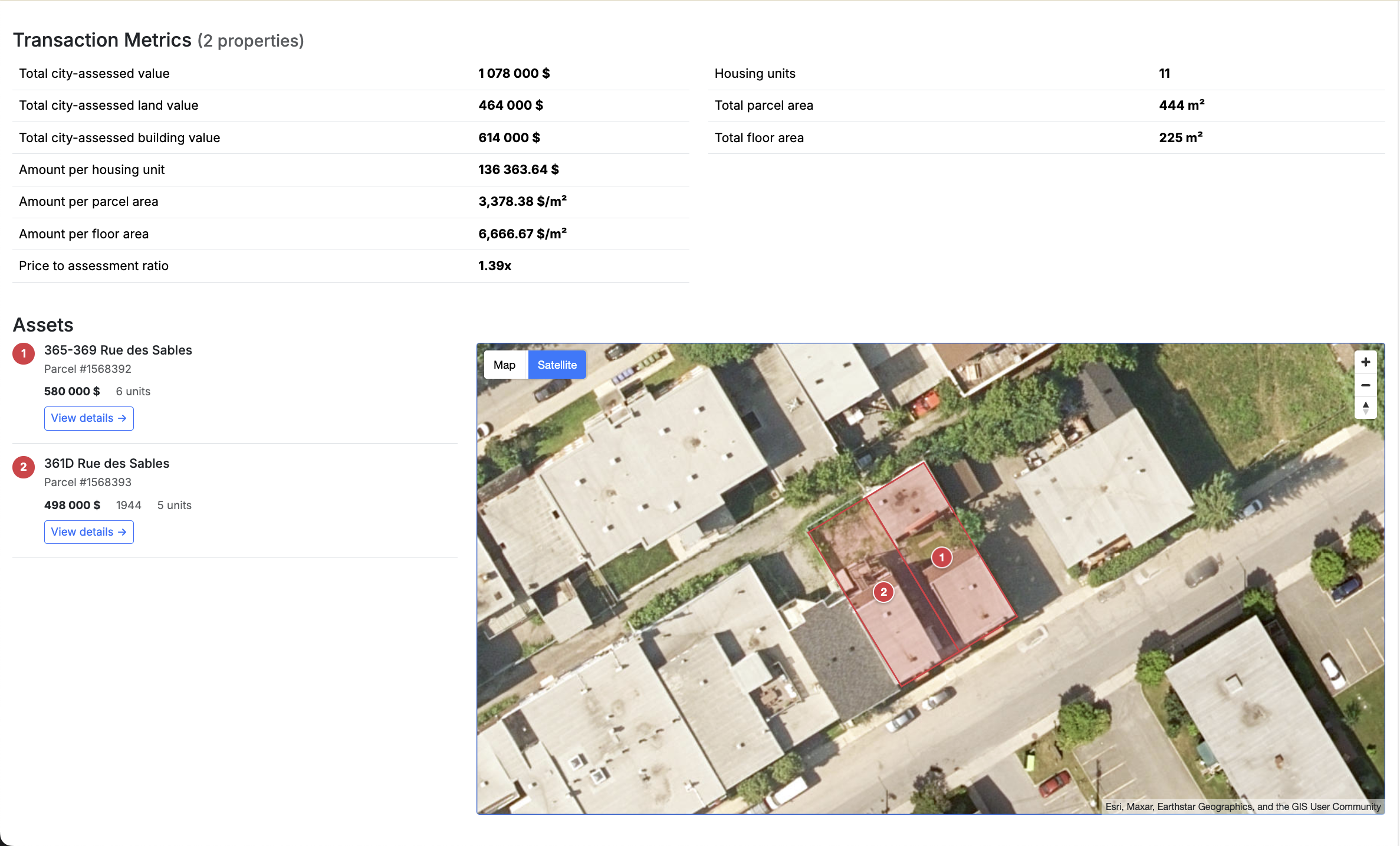Image resolution: width=1400 pixels, height=846 pixels.
Task: Open the 365-369 Rue des Sables title
Action: pos(118,350)
